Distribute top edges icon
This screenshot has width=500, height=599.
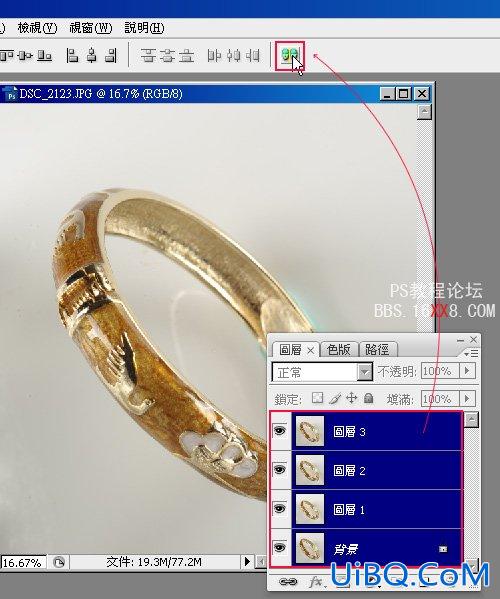pos(148,56)
